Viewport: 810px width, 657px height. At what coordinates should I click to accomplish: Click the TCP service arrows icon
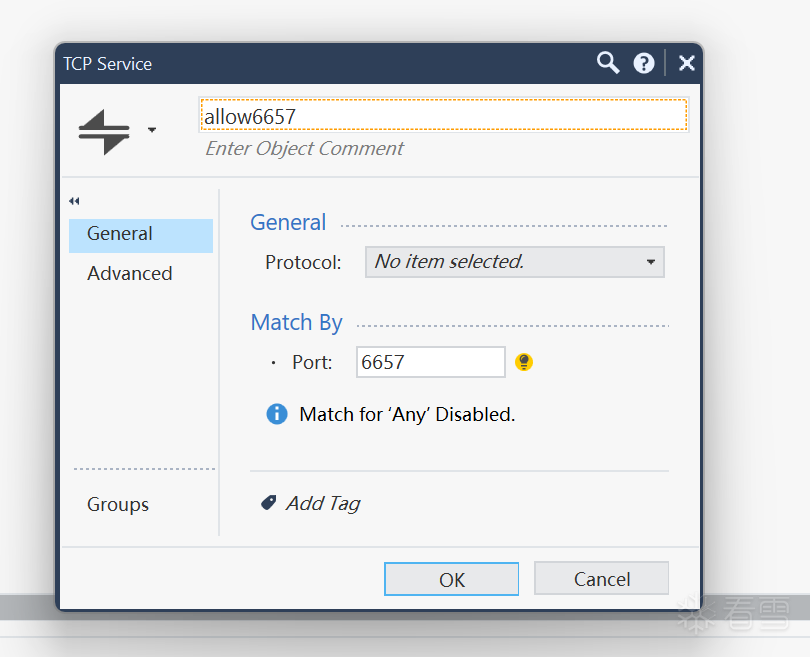tap(104, 131)
